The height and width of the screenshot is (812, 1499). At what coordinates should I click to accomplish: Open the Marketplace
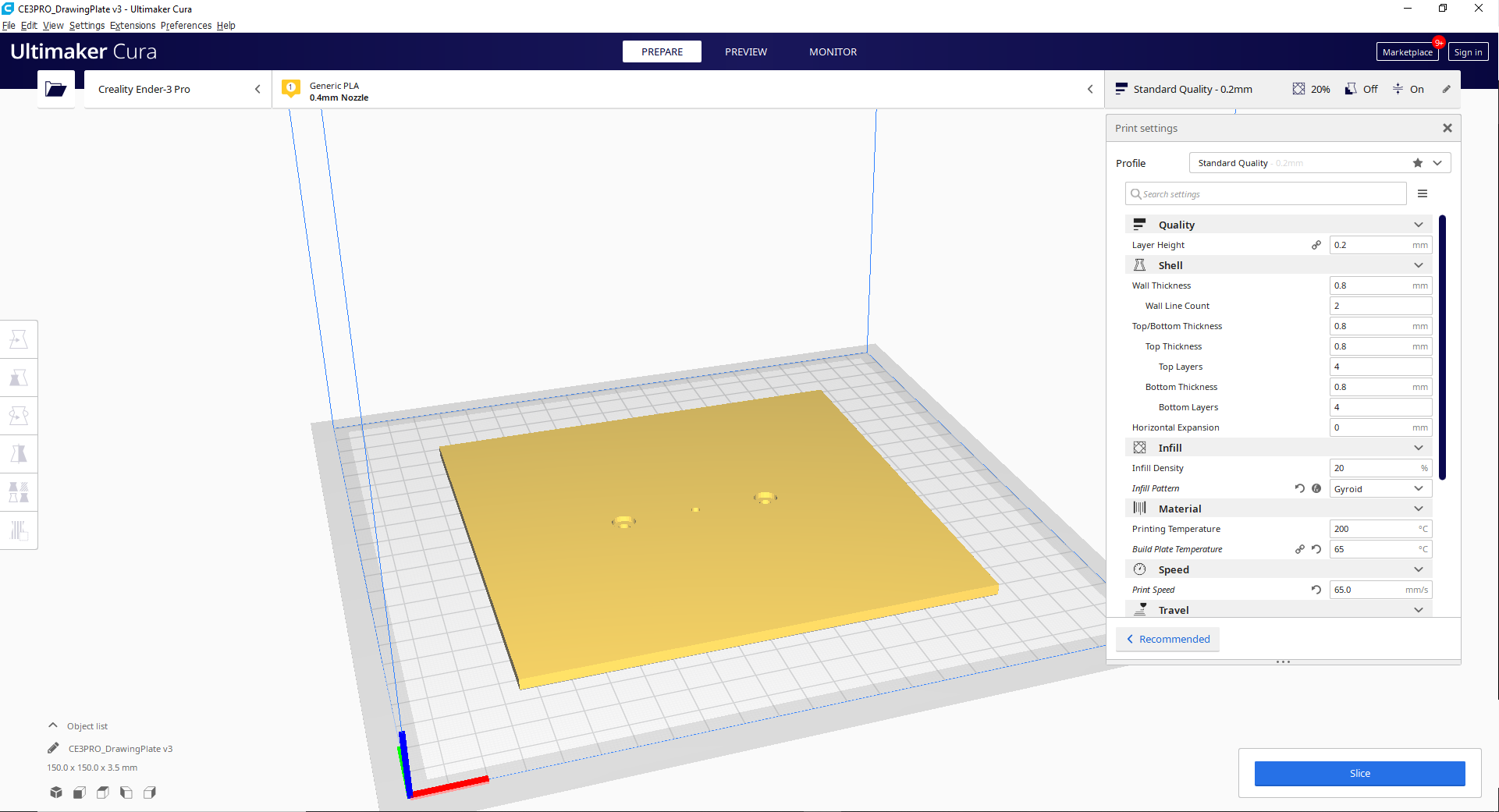tap(1407, 52)
